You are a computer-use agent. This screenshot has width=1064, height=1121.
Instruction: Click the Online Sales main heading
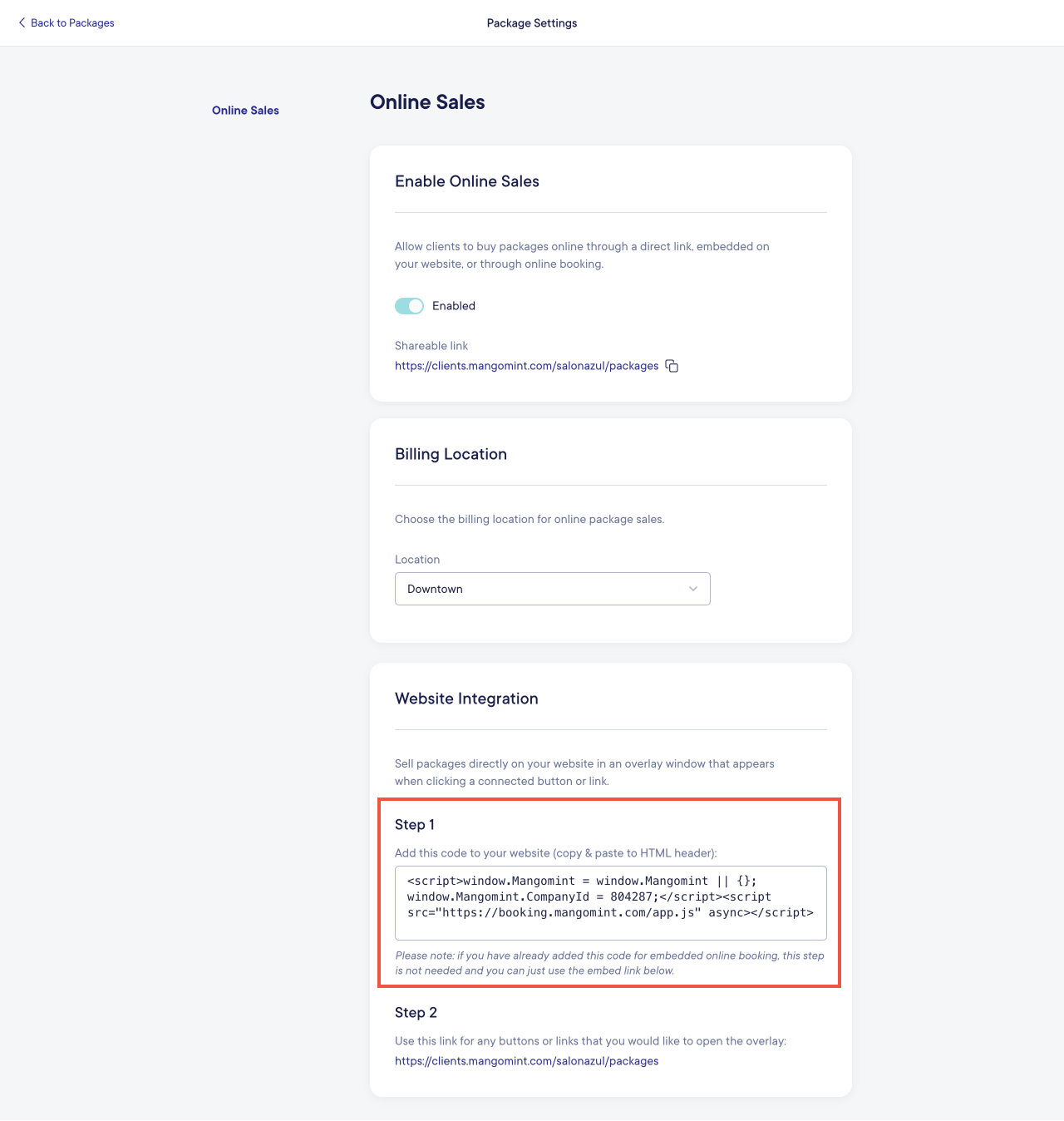tap(427, 102)
